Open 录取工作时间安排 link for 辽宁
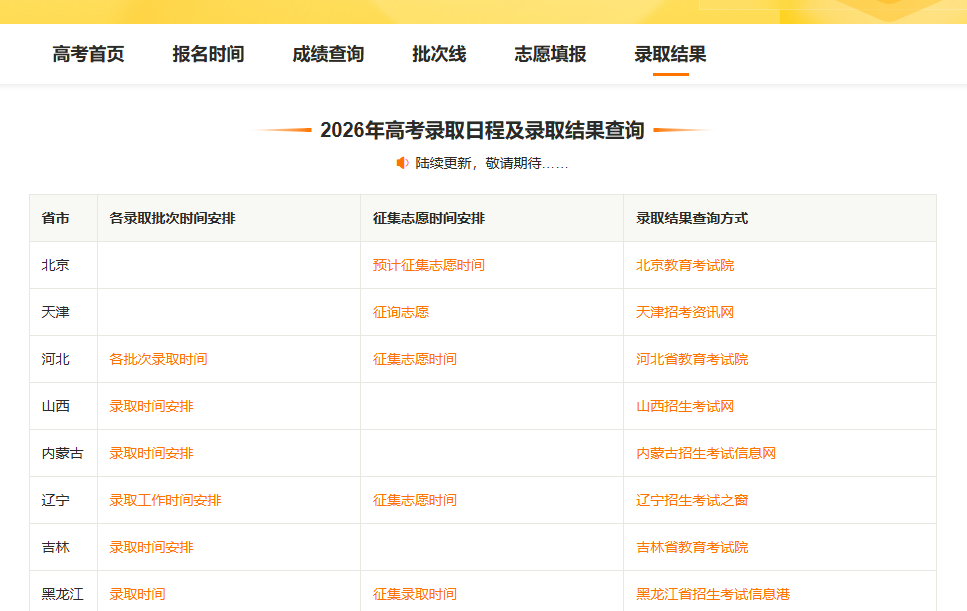This screenshot has height=611, width=967. coord(165,500)
